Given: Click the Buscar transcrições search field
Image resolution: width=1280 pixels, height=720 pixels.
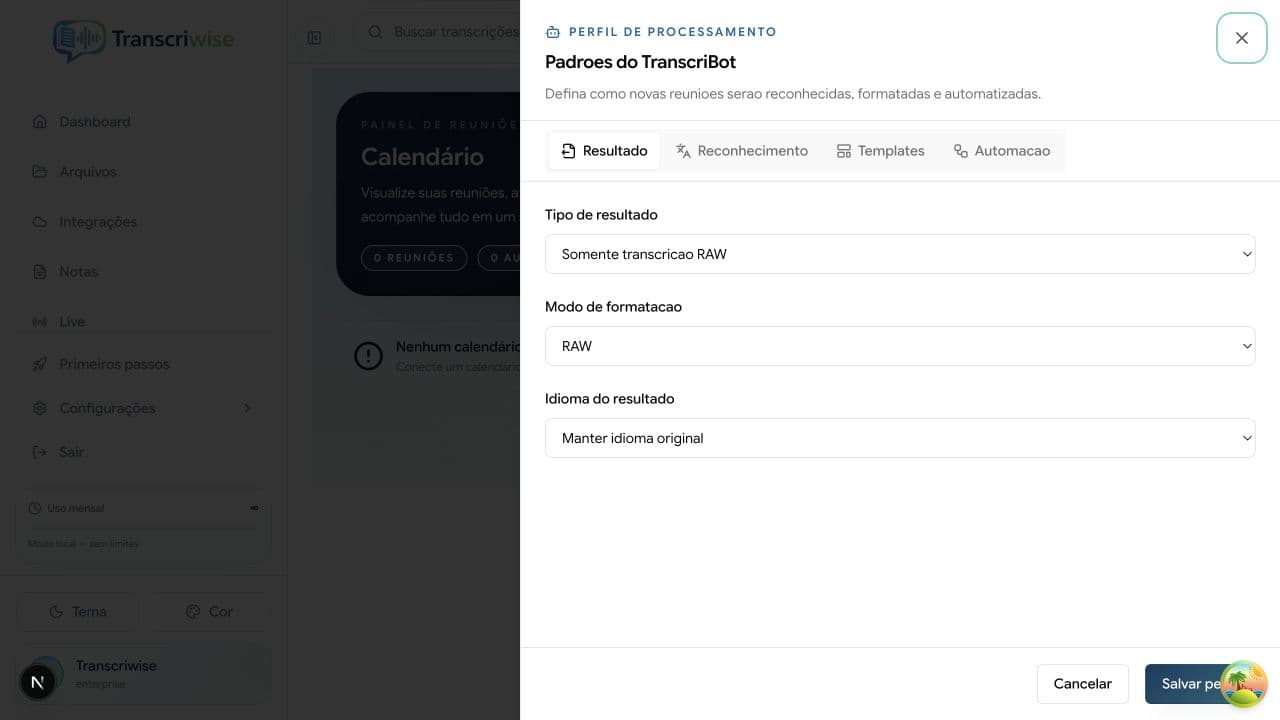Looking at the screenshot, I should (440, 32).
